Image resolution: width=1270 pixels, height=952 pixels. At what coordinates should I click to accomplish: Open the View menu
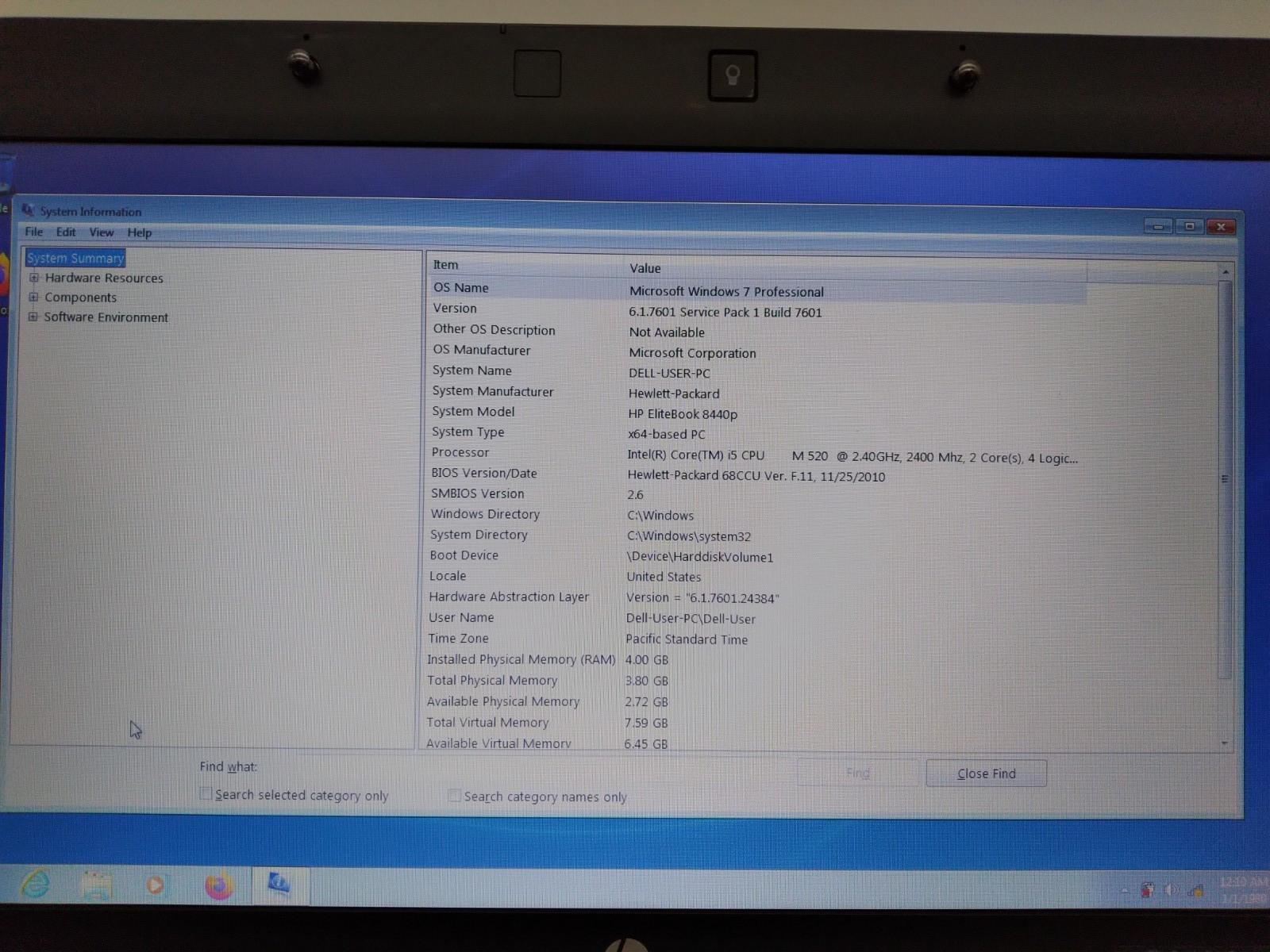coord(102,232)
